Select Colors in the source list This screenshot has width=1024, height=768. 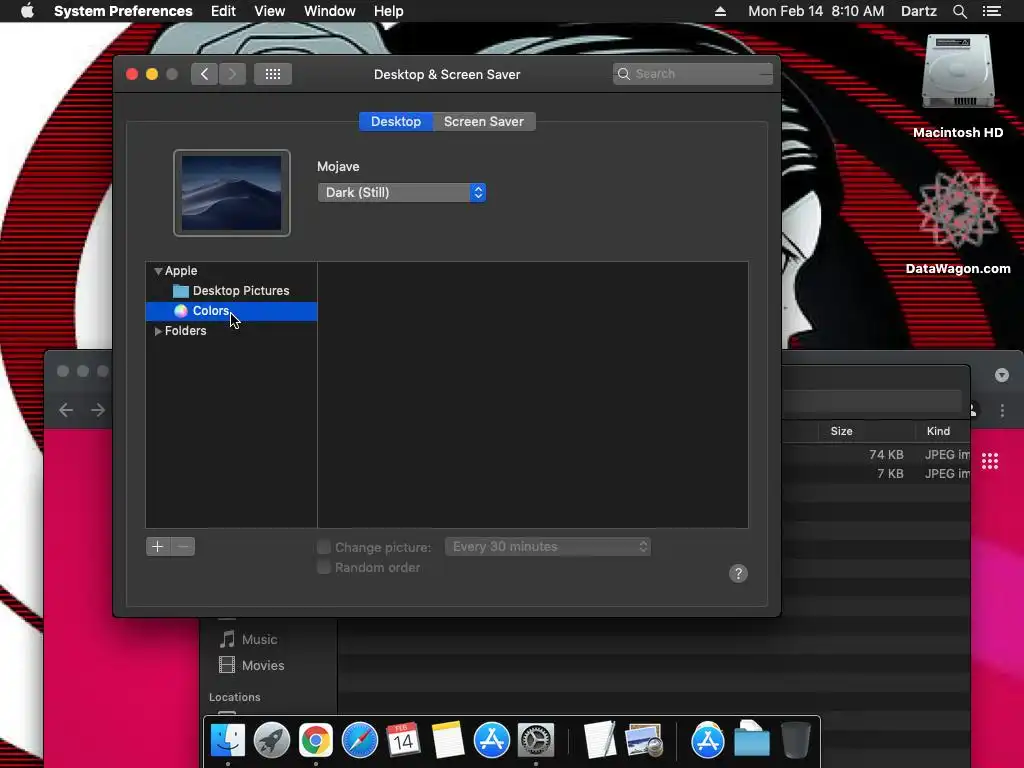(232, 311)
